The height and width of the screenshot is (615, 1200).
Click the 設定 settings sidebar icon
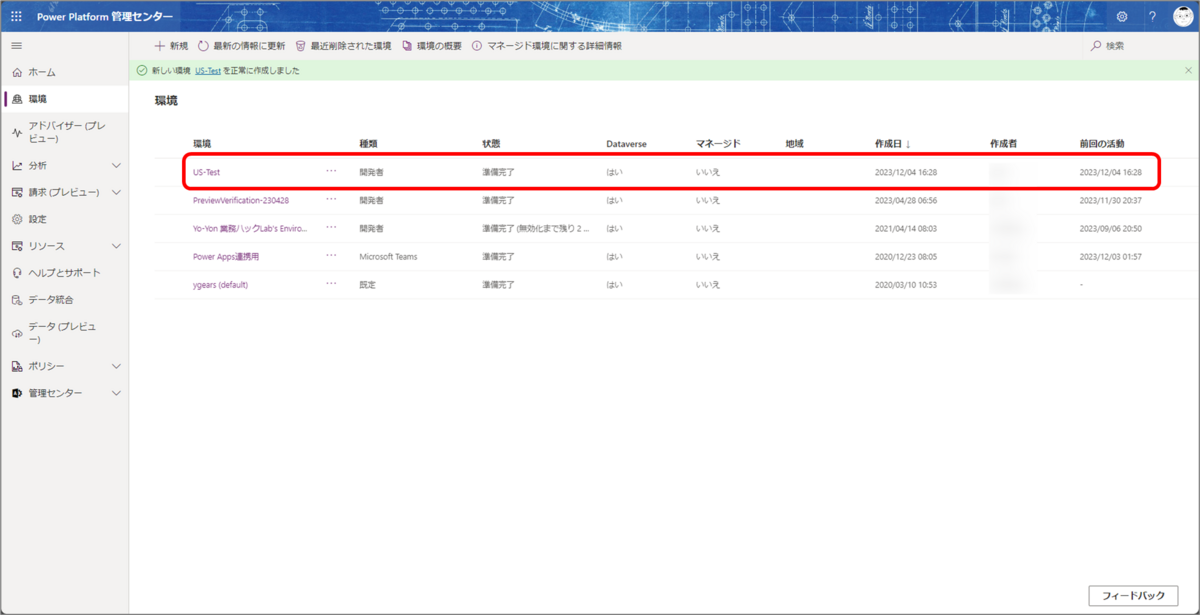click(17, 219)
